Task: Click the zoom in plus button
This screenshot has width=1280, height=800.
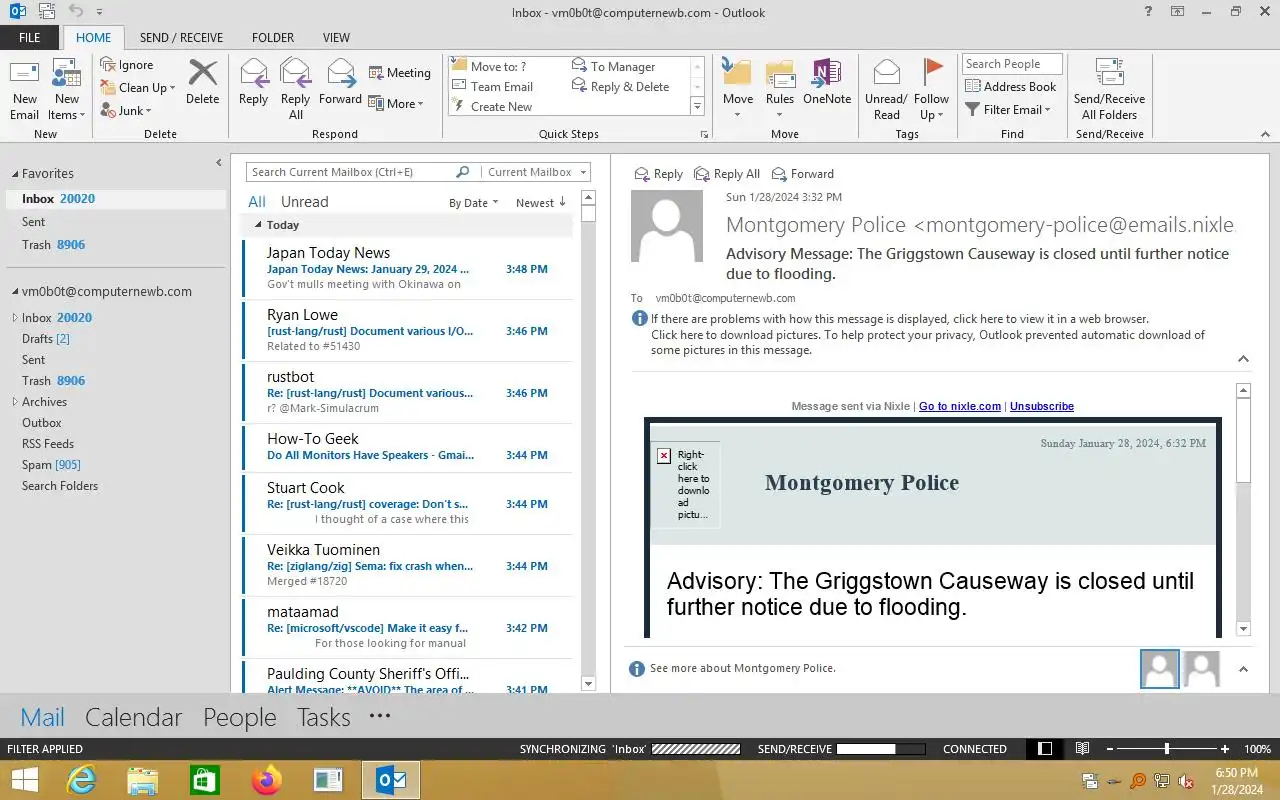Action: coord(1225,749)
